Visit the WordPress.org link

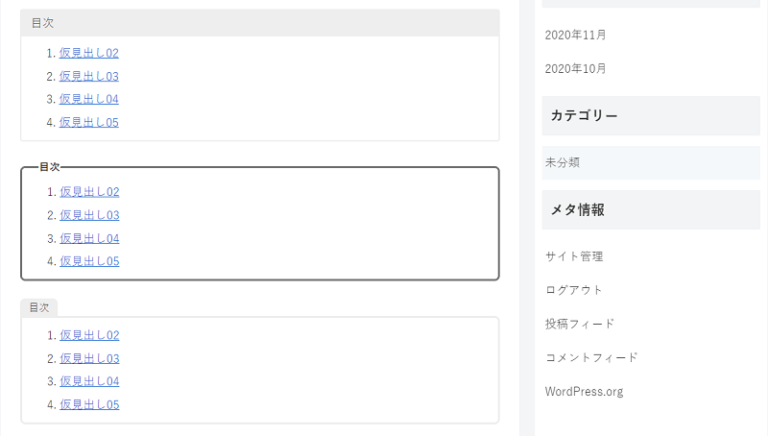(x=584, y=391)
